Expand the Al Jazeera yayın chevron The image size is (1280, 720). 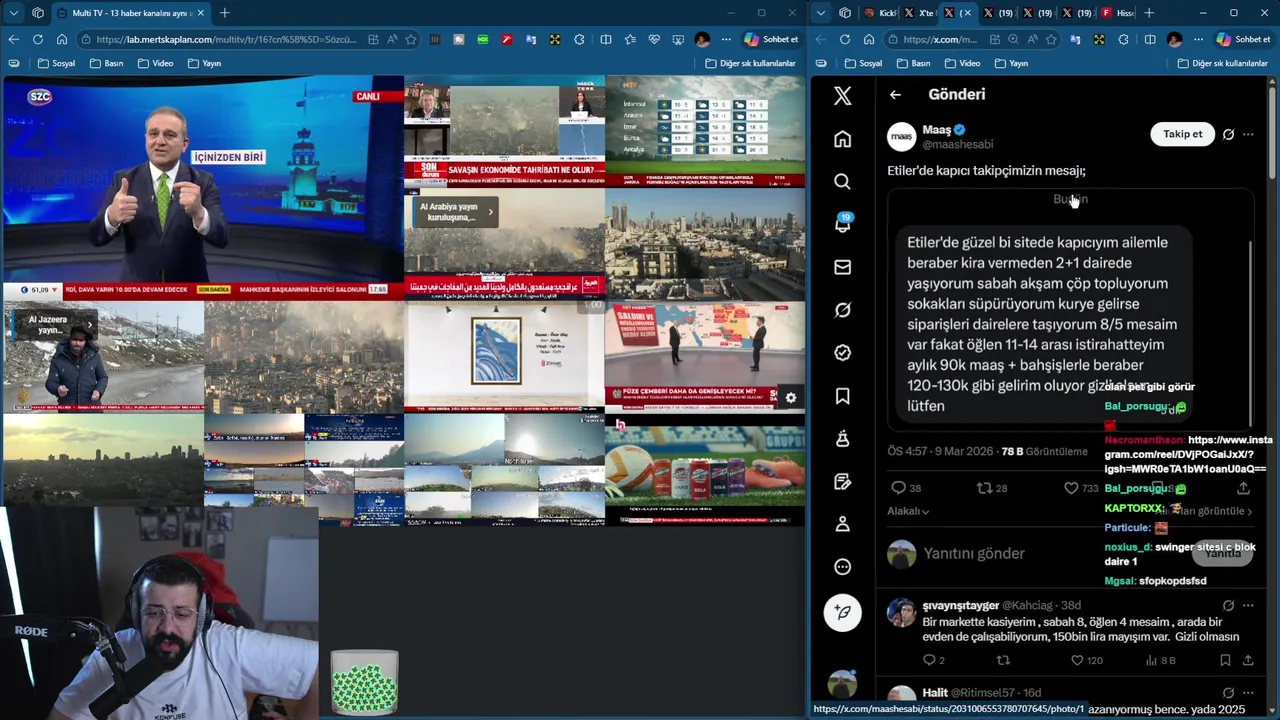click(x=89, y=325)
